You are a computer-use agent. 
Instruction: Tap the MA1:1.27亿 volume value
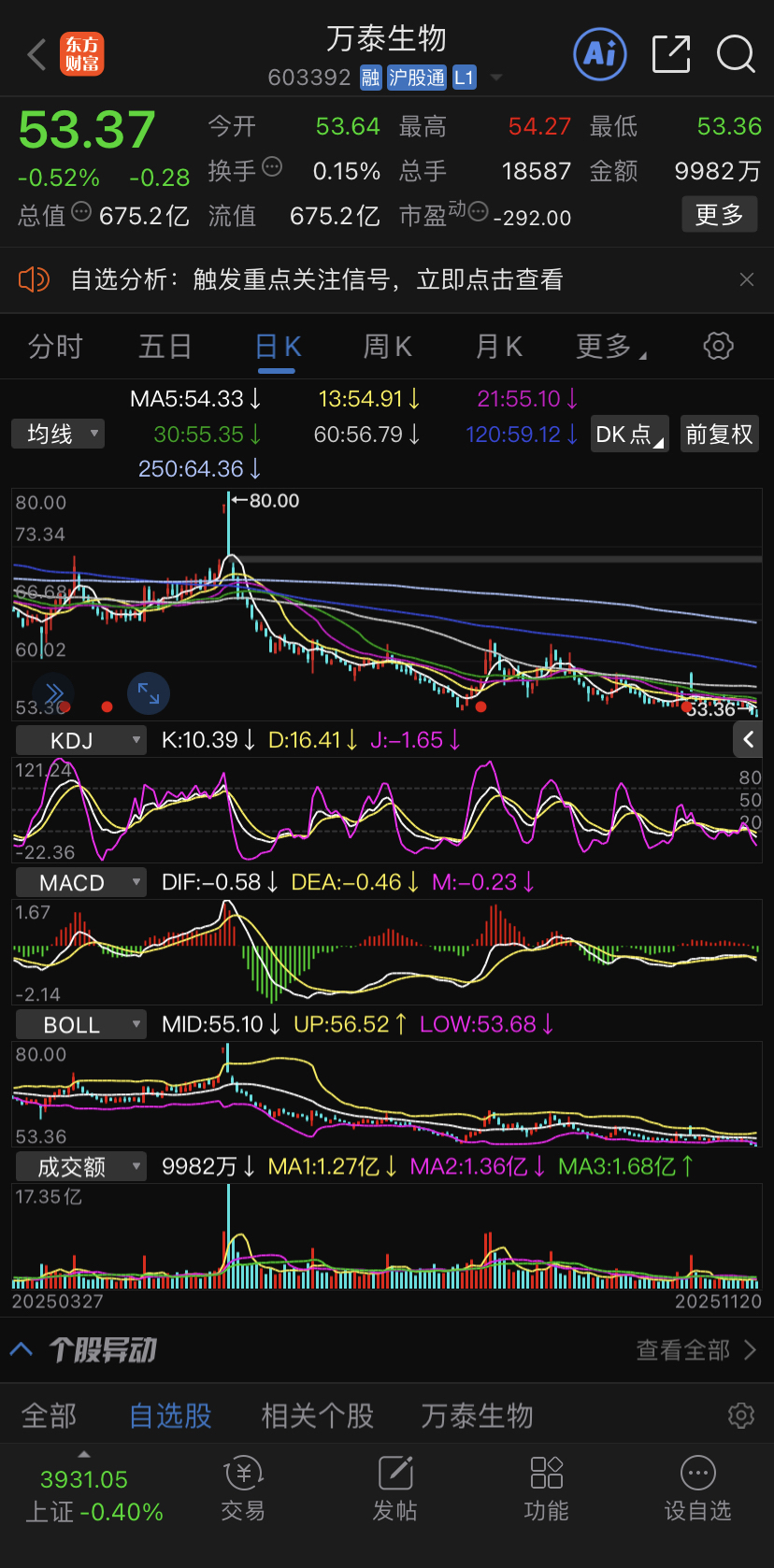[x=333, y=1166]
